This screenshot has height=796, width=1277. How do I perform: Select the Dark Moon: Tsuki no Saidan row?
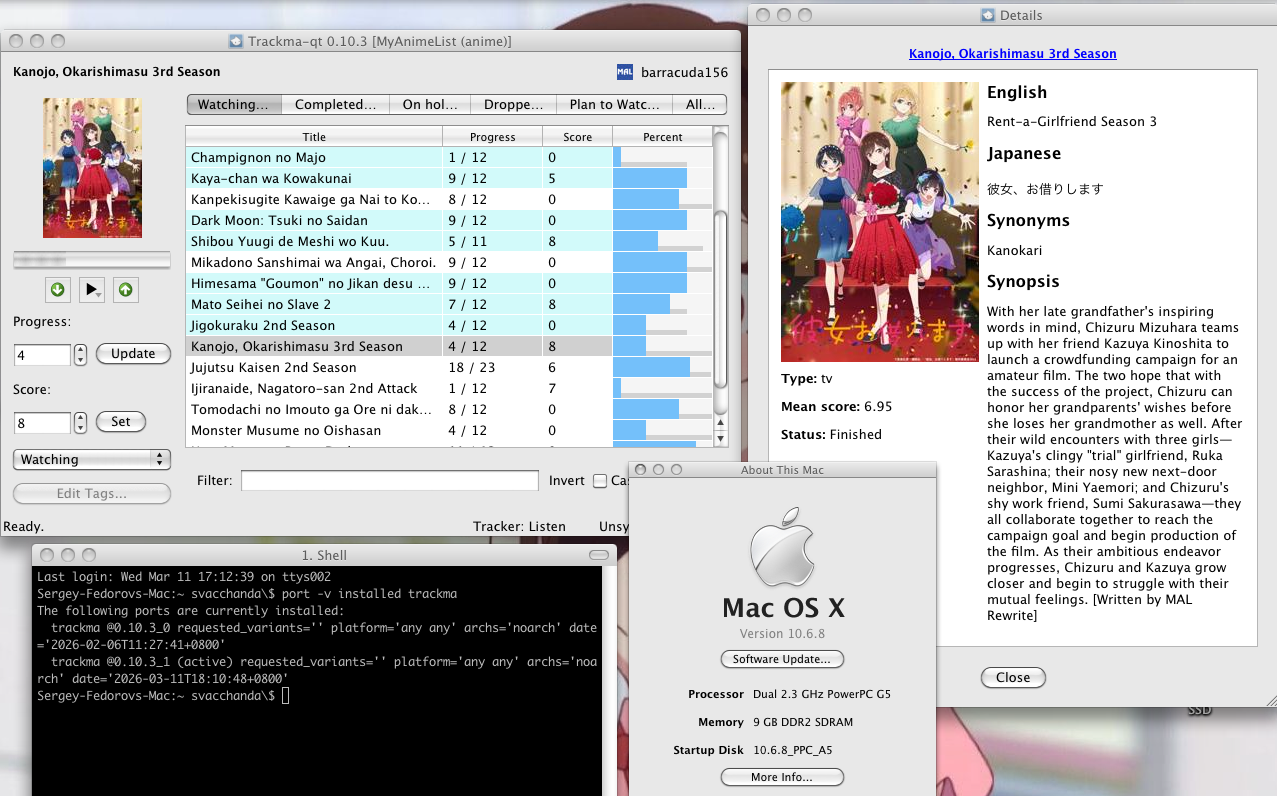pos(449,220)
